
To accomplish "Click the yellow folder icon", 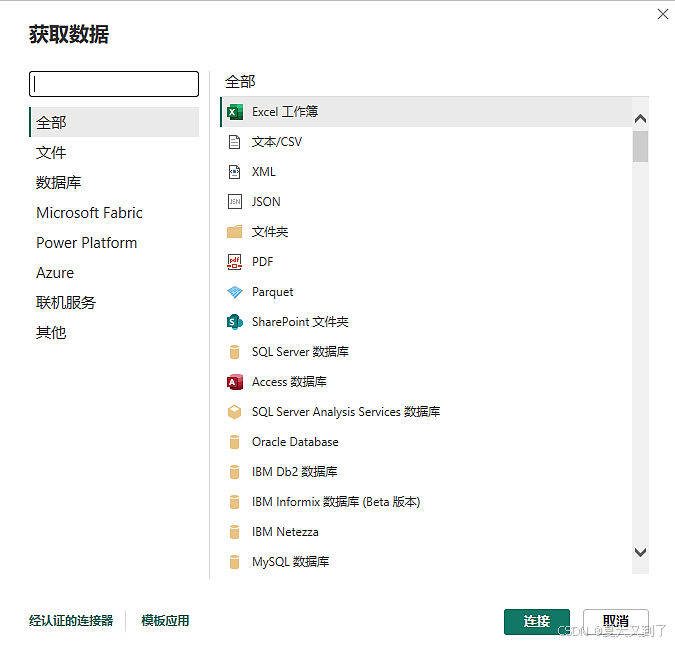I will pyautogui.click(x=235, y=232).
